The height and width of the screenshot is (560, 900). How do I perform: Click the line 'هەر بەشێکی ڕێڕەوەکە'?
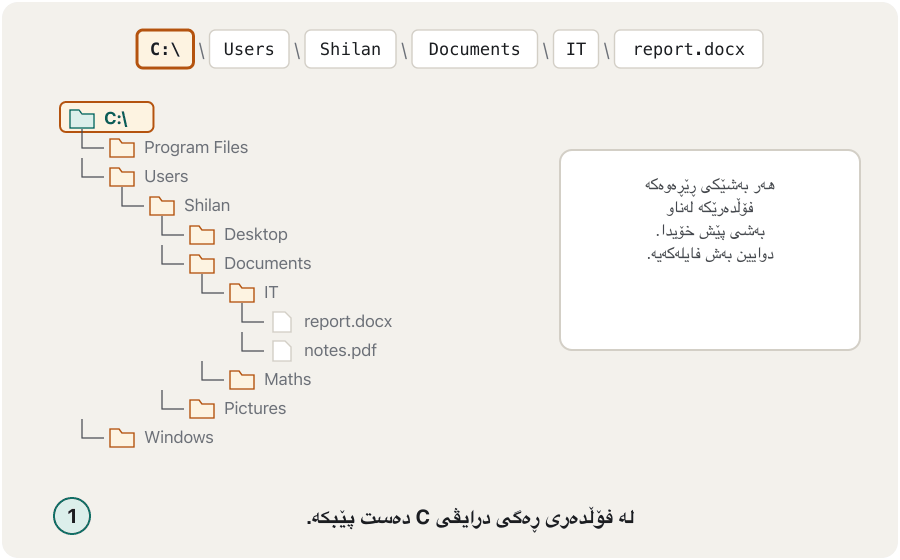[x=709, y=185]
